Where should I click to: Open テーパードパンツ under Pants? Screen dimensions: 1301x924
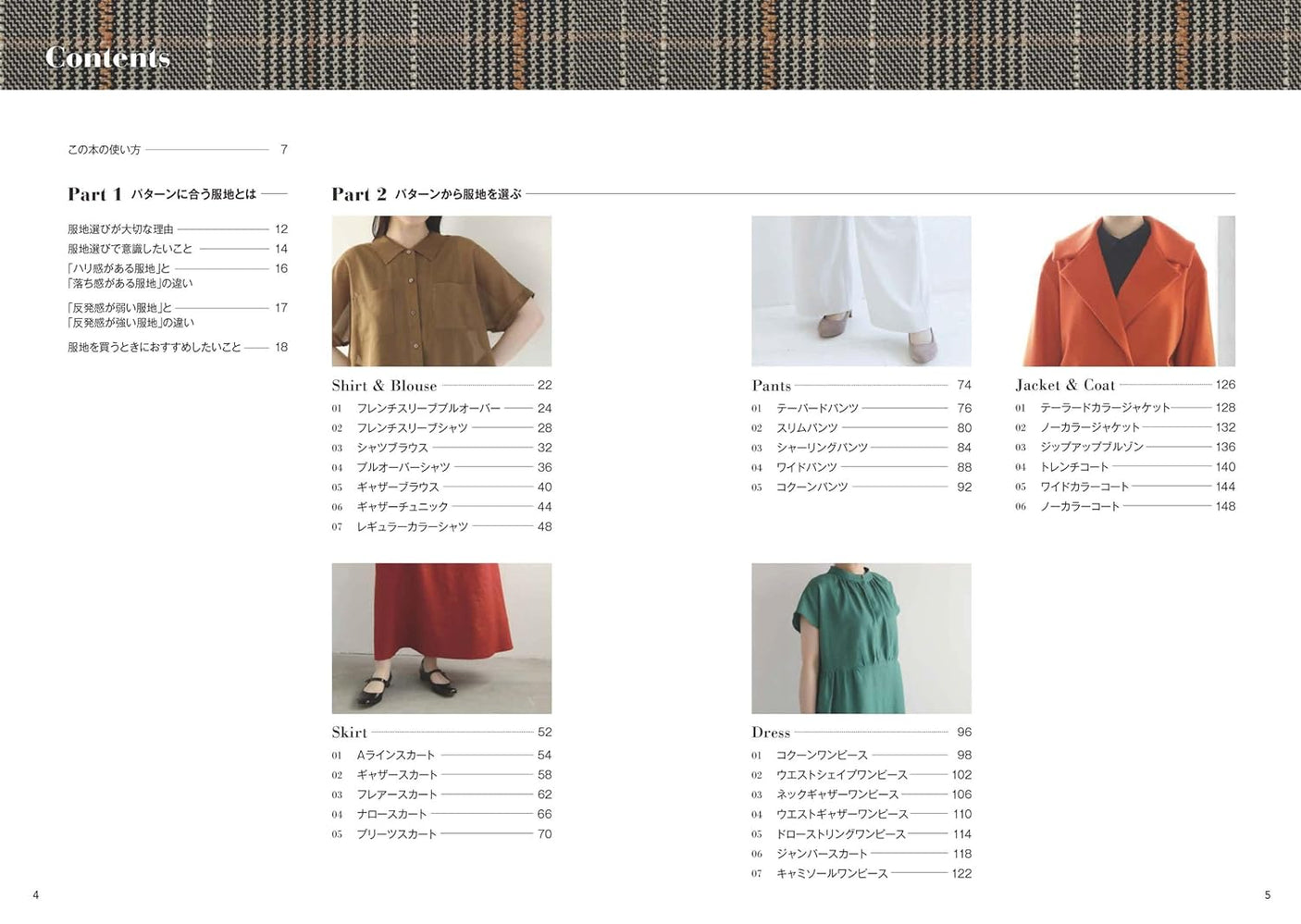[x=819, y=407]
